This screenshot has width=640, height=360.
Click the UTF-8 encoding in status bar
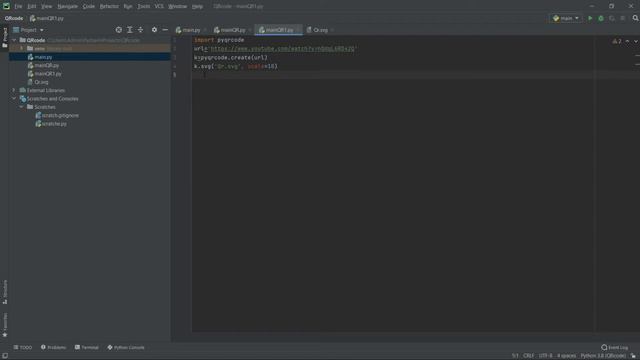[545, 356]
